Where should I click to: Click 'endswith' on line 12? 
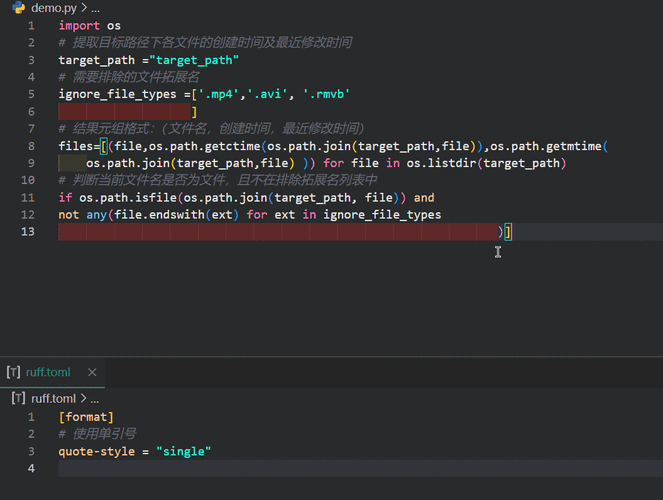[177, 215]
